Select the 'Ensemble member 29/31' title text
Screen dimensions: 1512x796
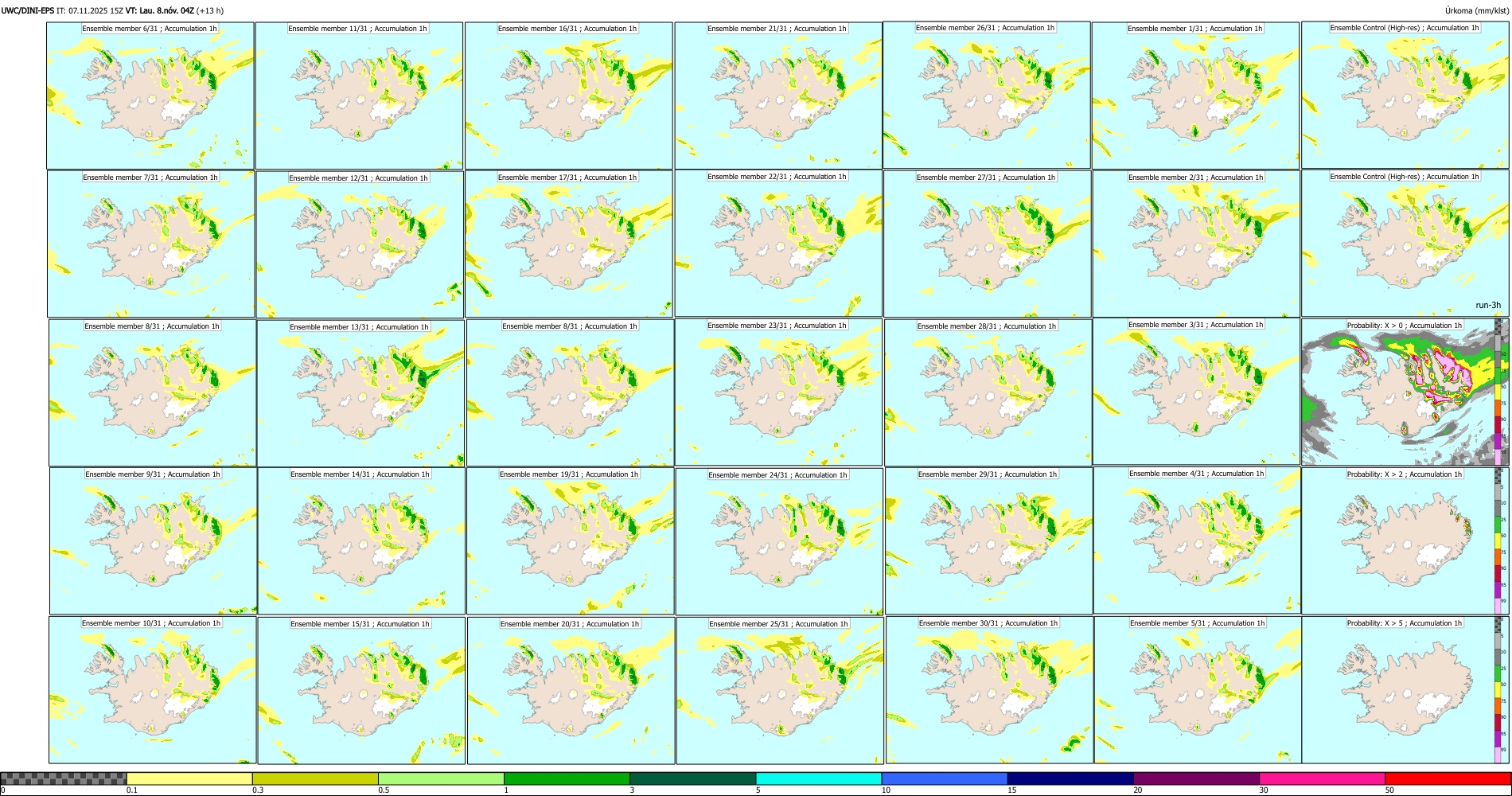coord(988,474)
